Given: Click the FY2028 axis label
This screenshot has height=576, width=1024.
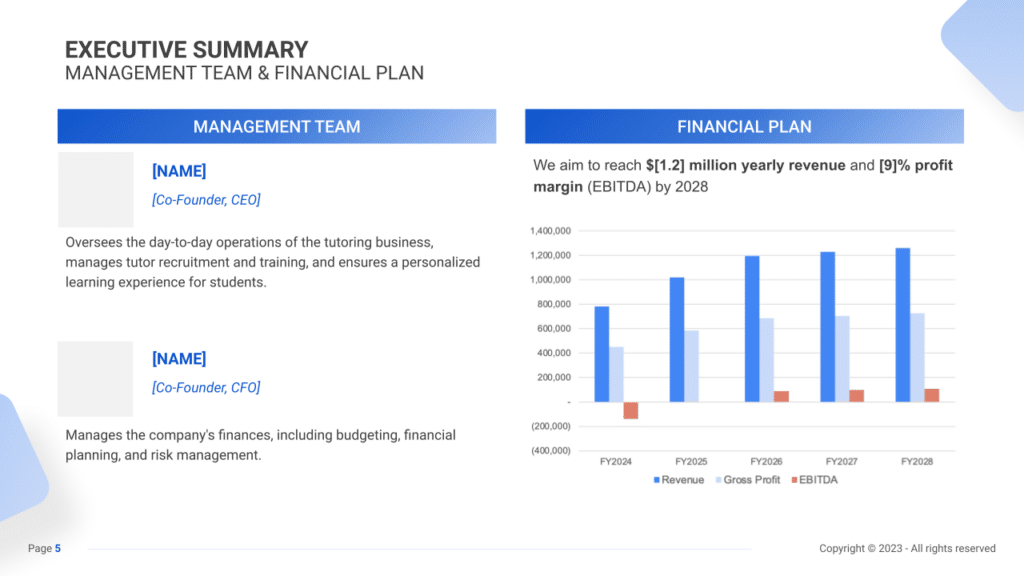Looking at the screenshot, I should pos(917,462).
